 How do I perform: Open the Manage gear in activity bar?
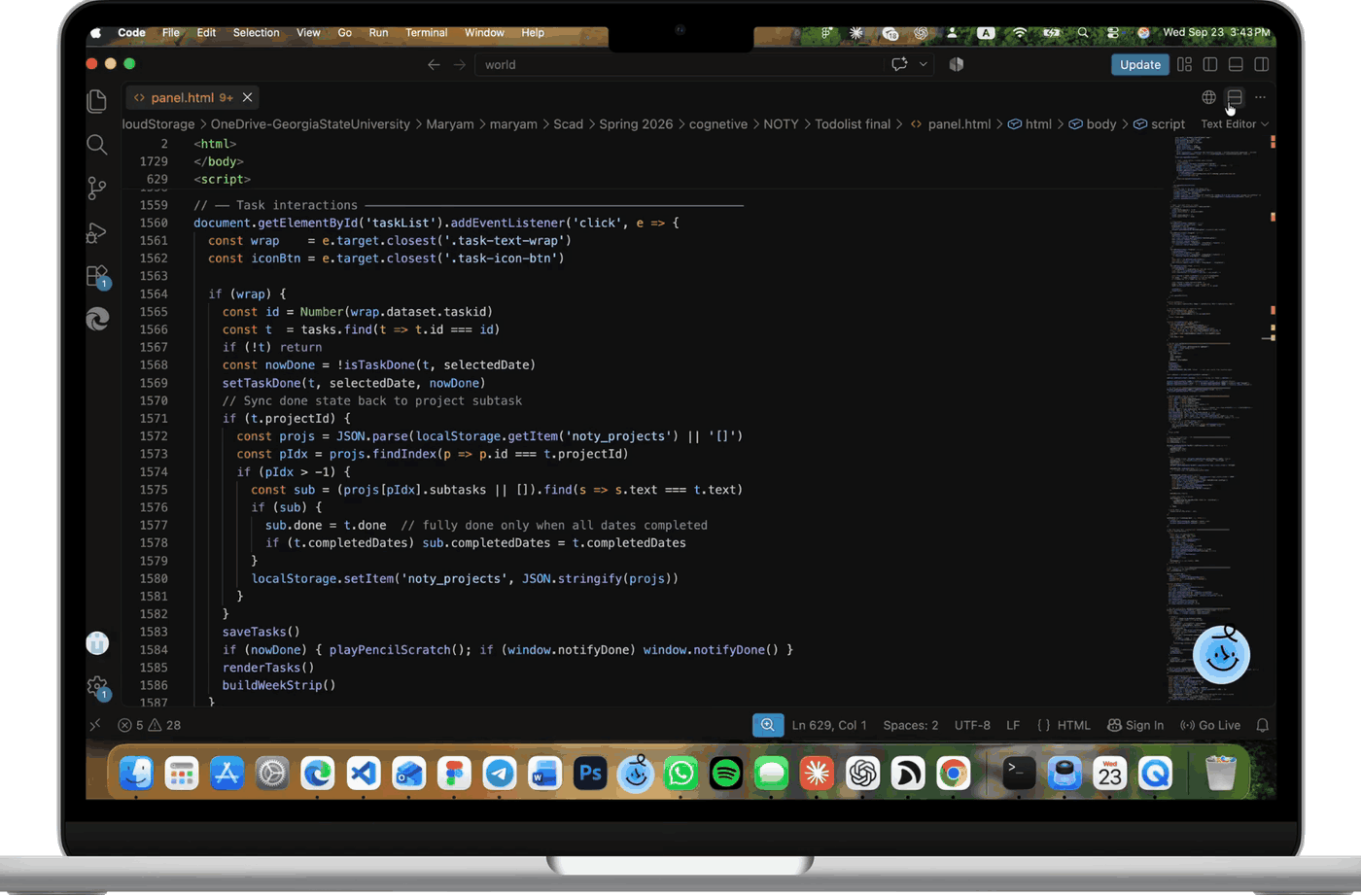[97, 688]
